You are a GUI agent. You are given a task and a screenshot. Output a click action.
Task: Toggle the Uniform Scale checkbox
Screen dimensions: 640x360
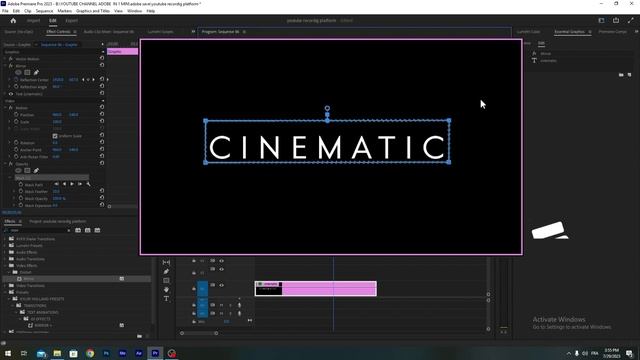55,136
